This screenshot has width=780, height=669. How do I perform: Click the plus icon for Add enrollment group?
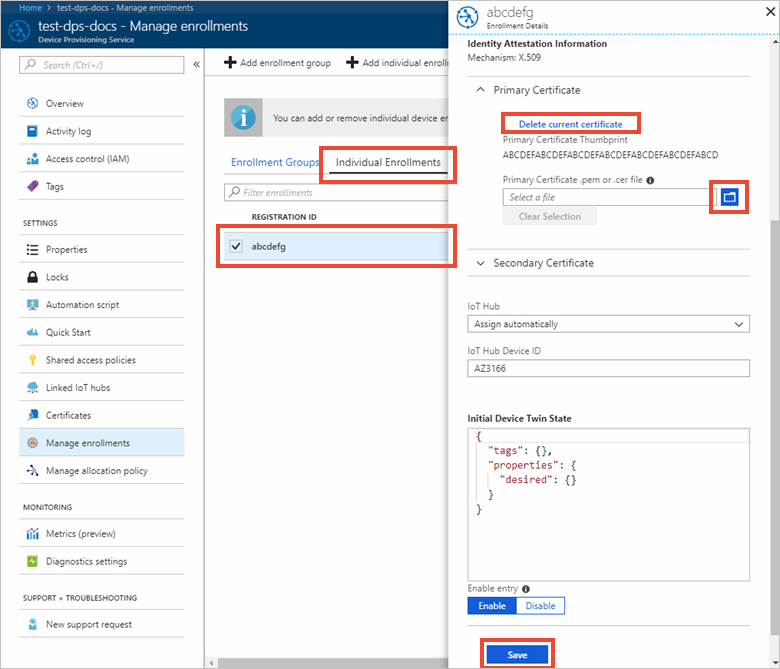tap(230, 63)
